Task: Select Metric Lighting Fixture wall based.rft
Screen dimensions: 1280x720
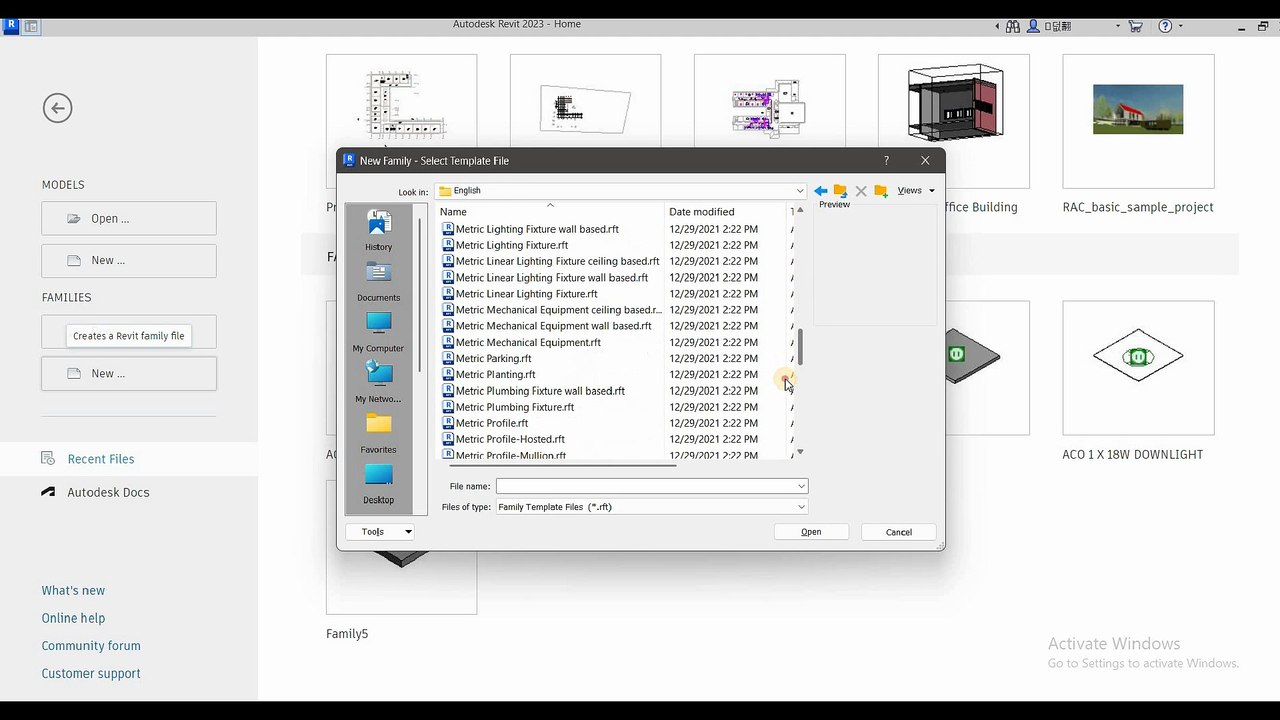Action: 537,229
